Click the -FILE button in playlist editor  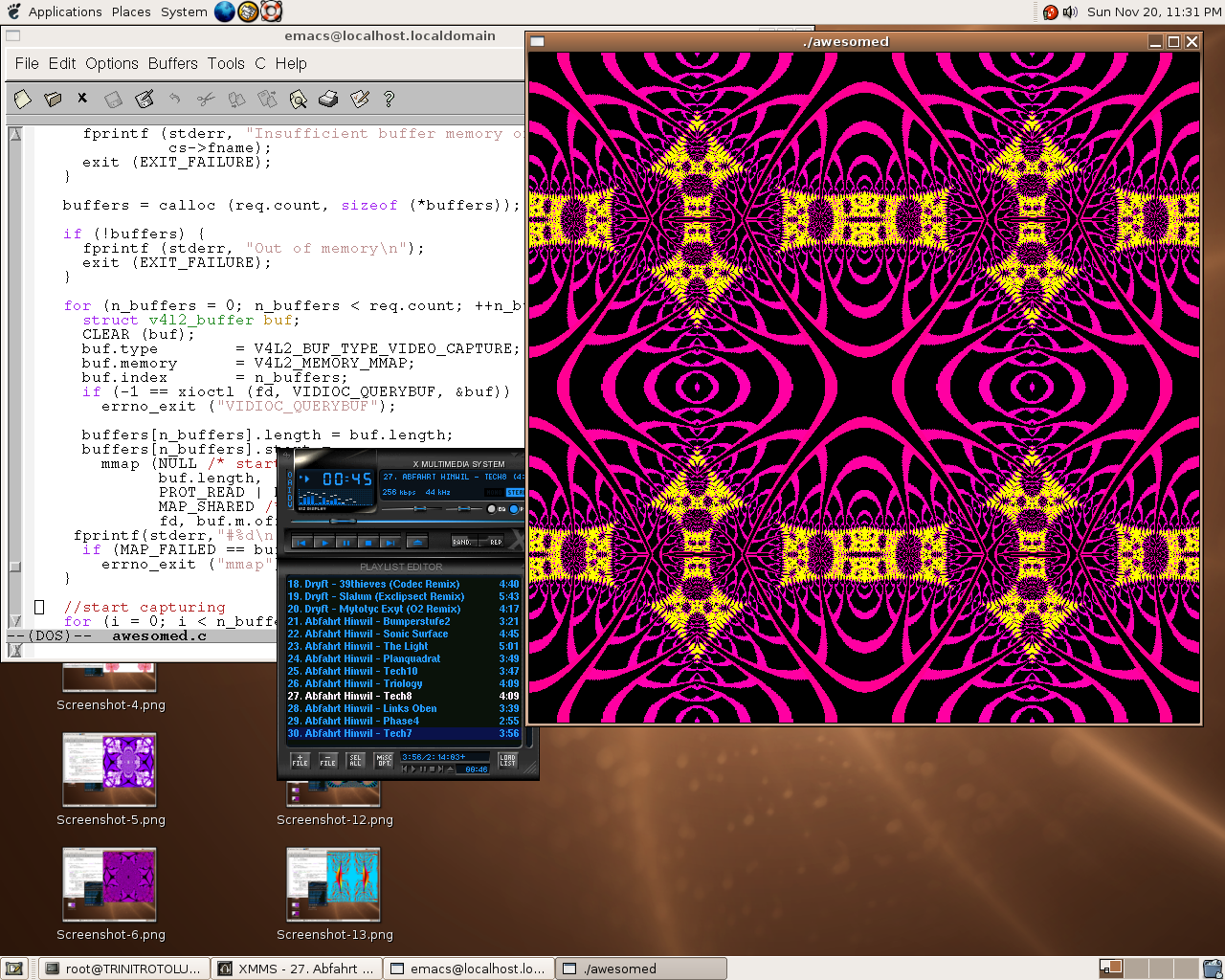point(328,761)
